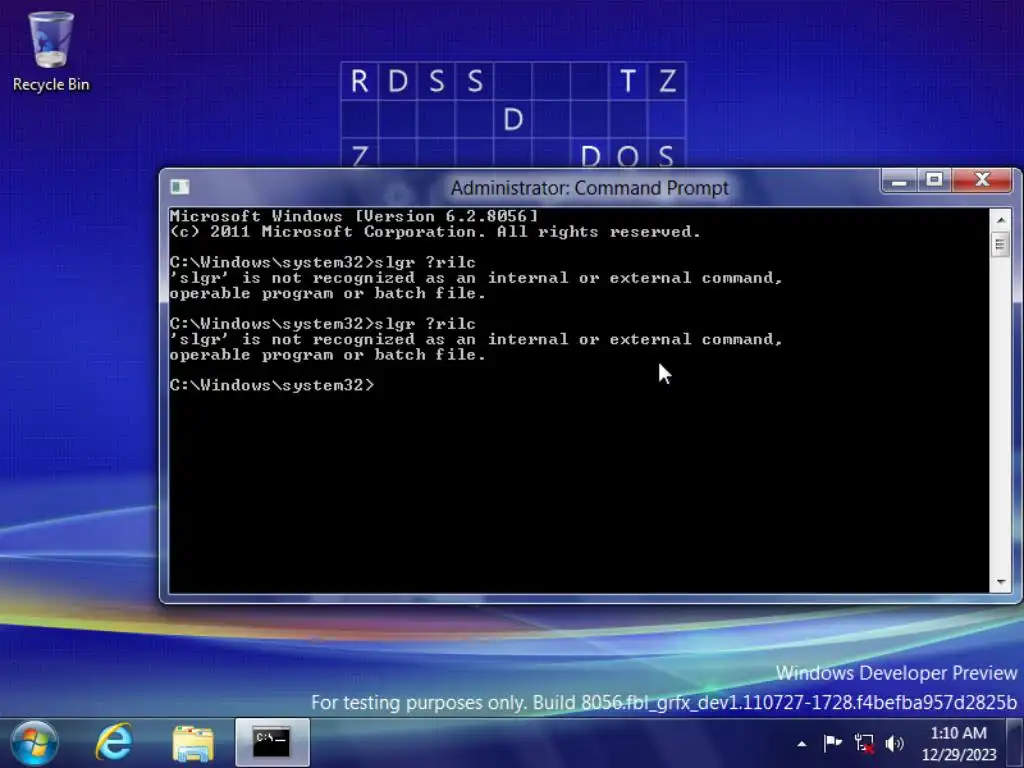Click the console scrollbar down arrow
The image size is (1024, 768).
(x=1000, y=582)
